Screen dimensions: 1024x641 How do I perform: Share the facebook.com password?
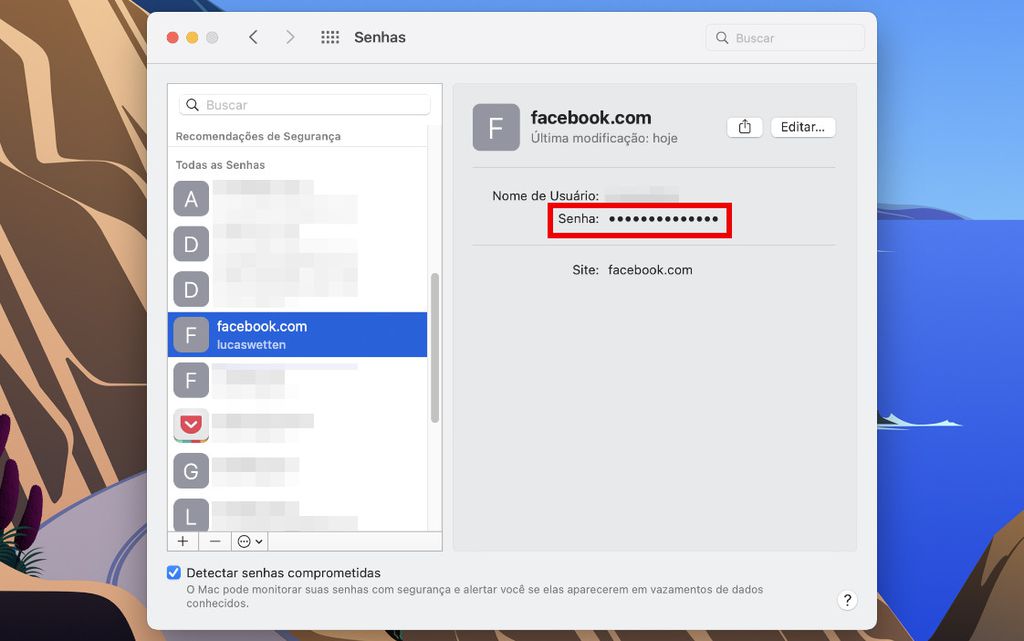(744, 127)
